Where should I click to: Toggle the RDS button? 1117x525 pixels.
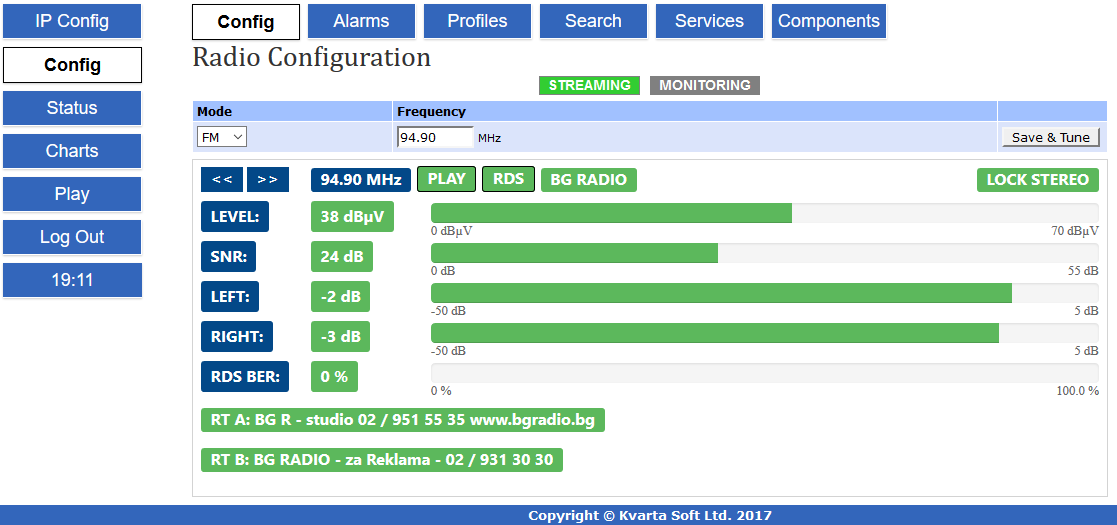[509, 179]
